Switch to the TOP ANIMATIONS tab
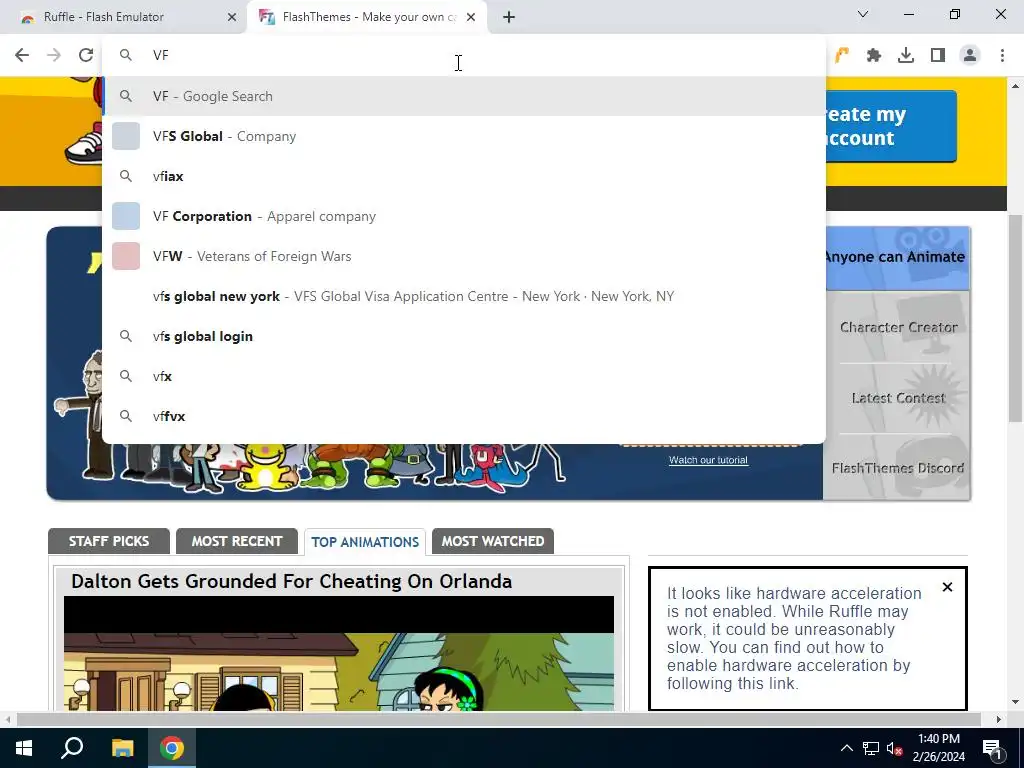Viewport: 1024px width, 768px height. click(x=365, y=542)
